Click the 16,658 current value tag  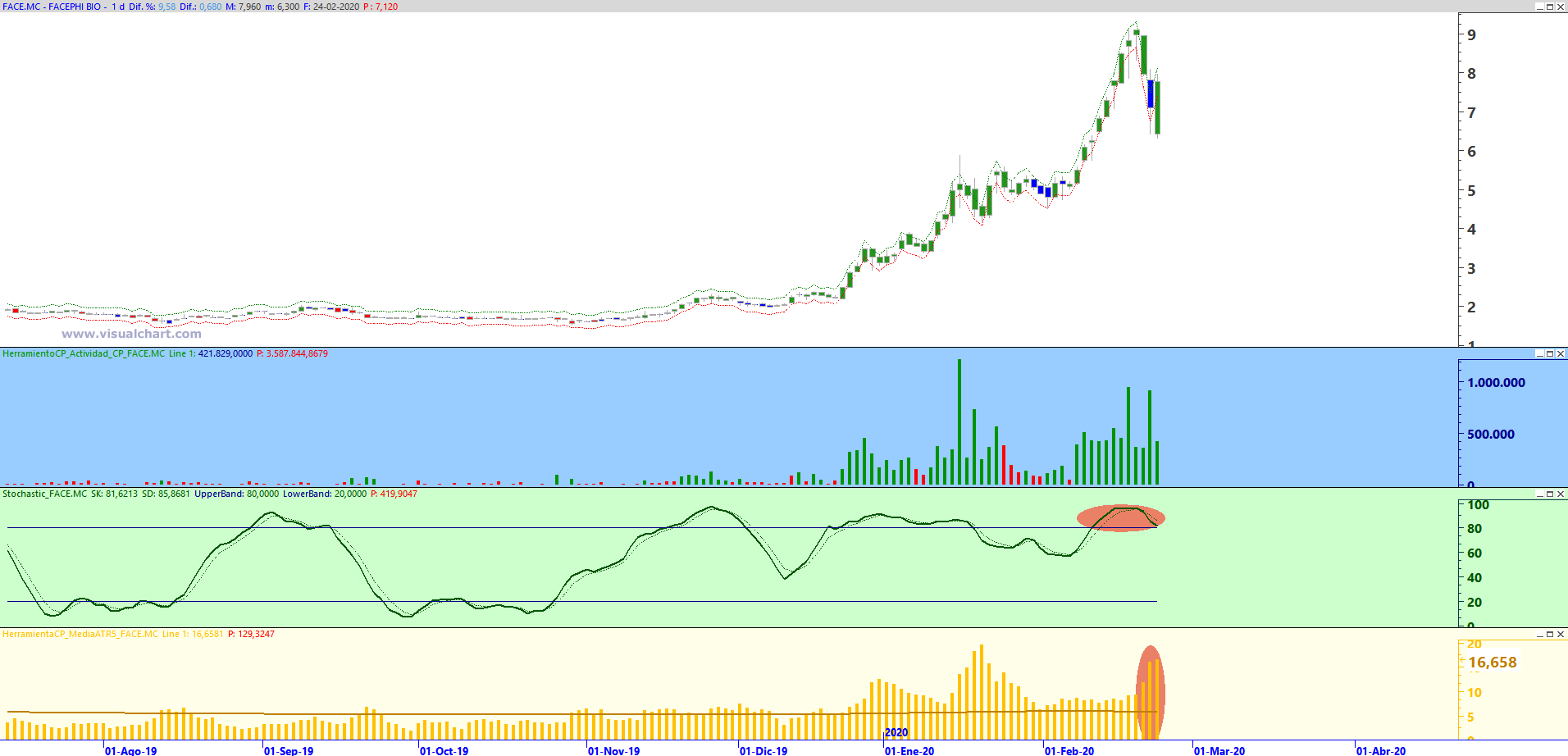point(1492,663)
